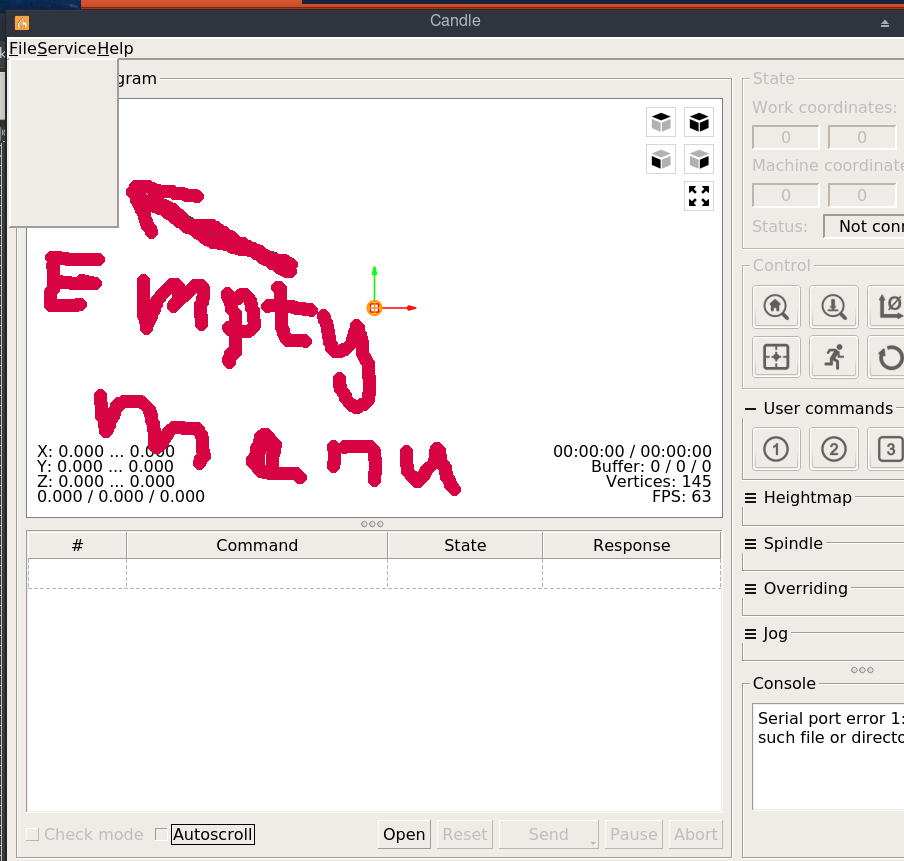Expand the Spindle panel
Image resolution: width=904 pixels, height=861 pixels.
pos(750,544)
